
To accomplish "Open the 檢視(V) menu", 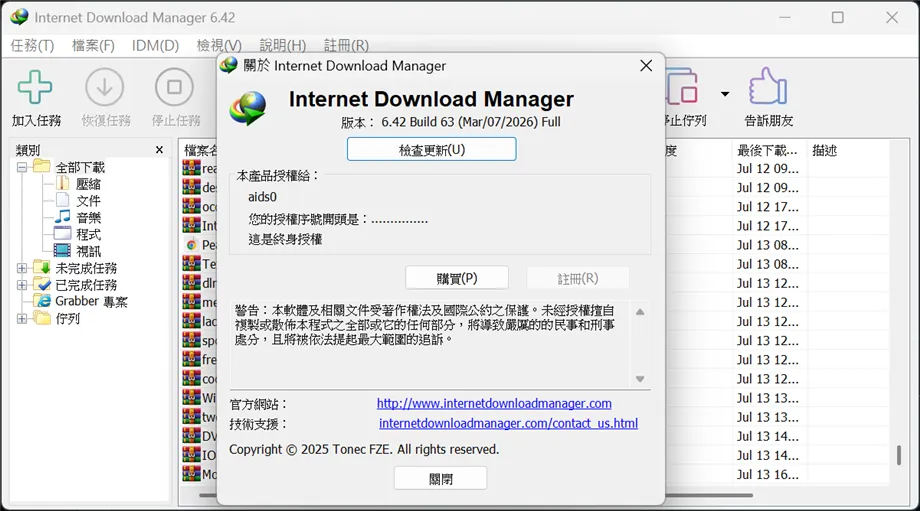I will [x=219, y=45].
